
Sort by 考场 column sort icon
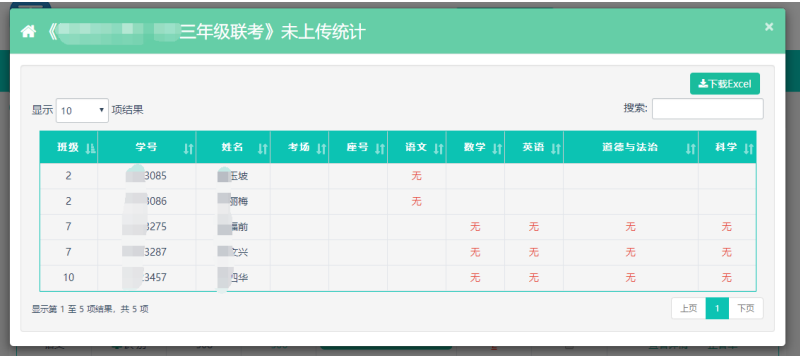(321, 148)
